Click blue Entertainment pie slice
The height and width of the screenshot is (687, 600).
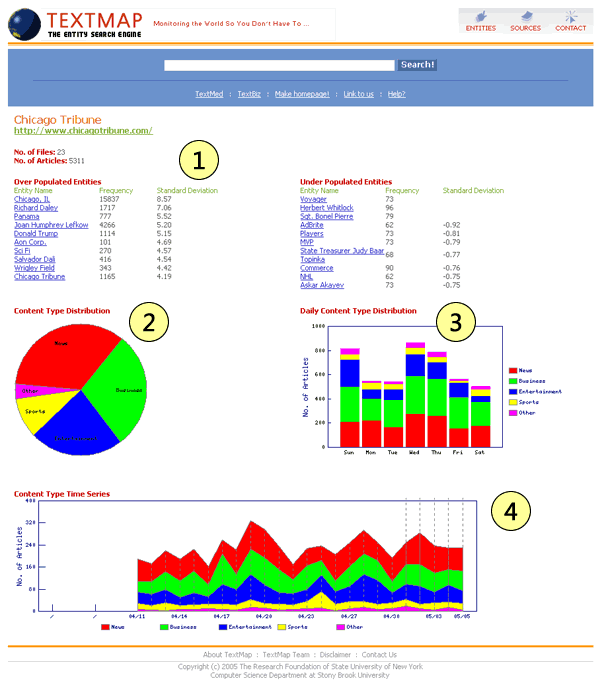[x=79, y=427]
